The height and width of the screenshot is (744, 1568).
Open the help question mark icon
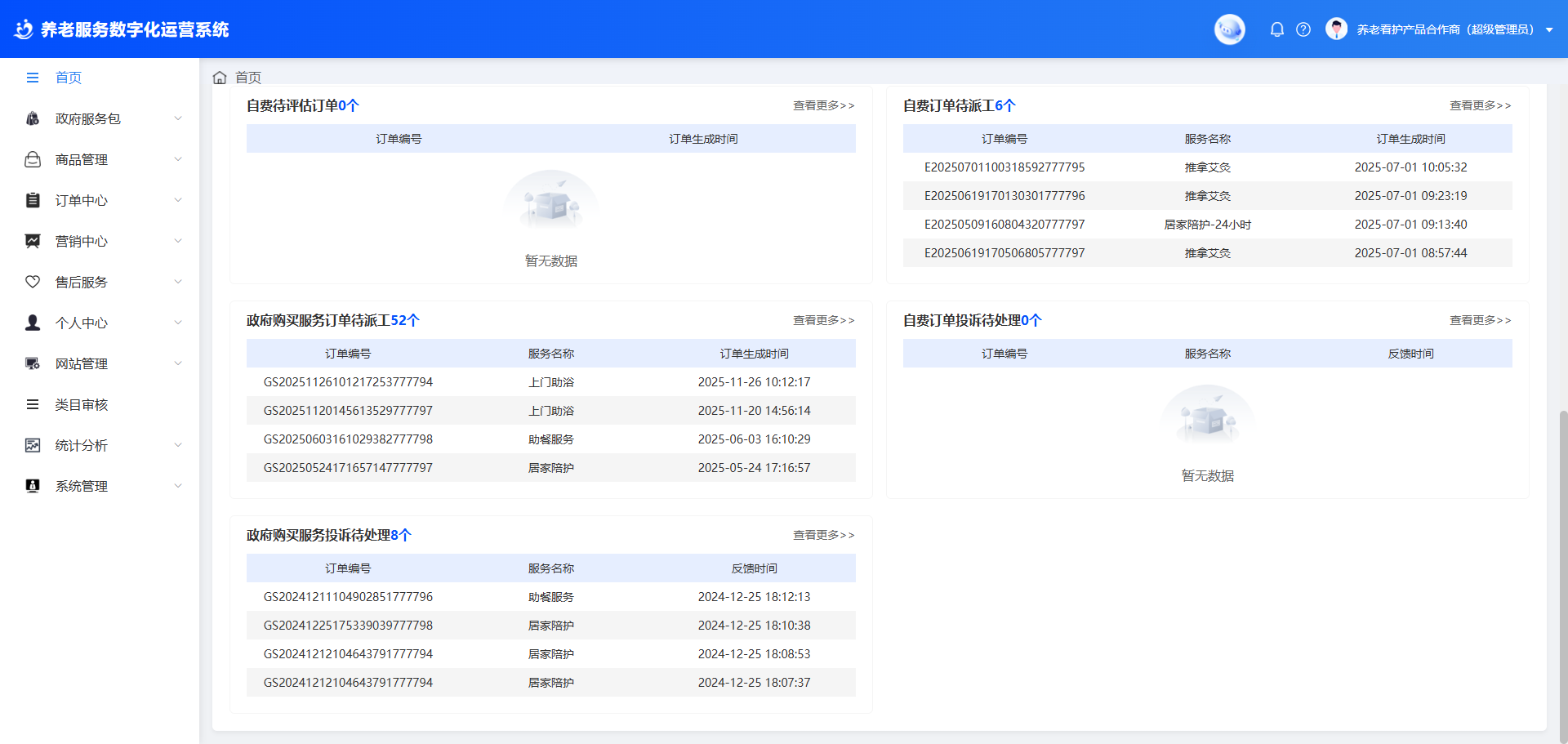coord(1303,29)
